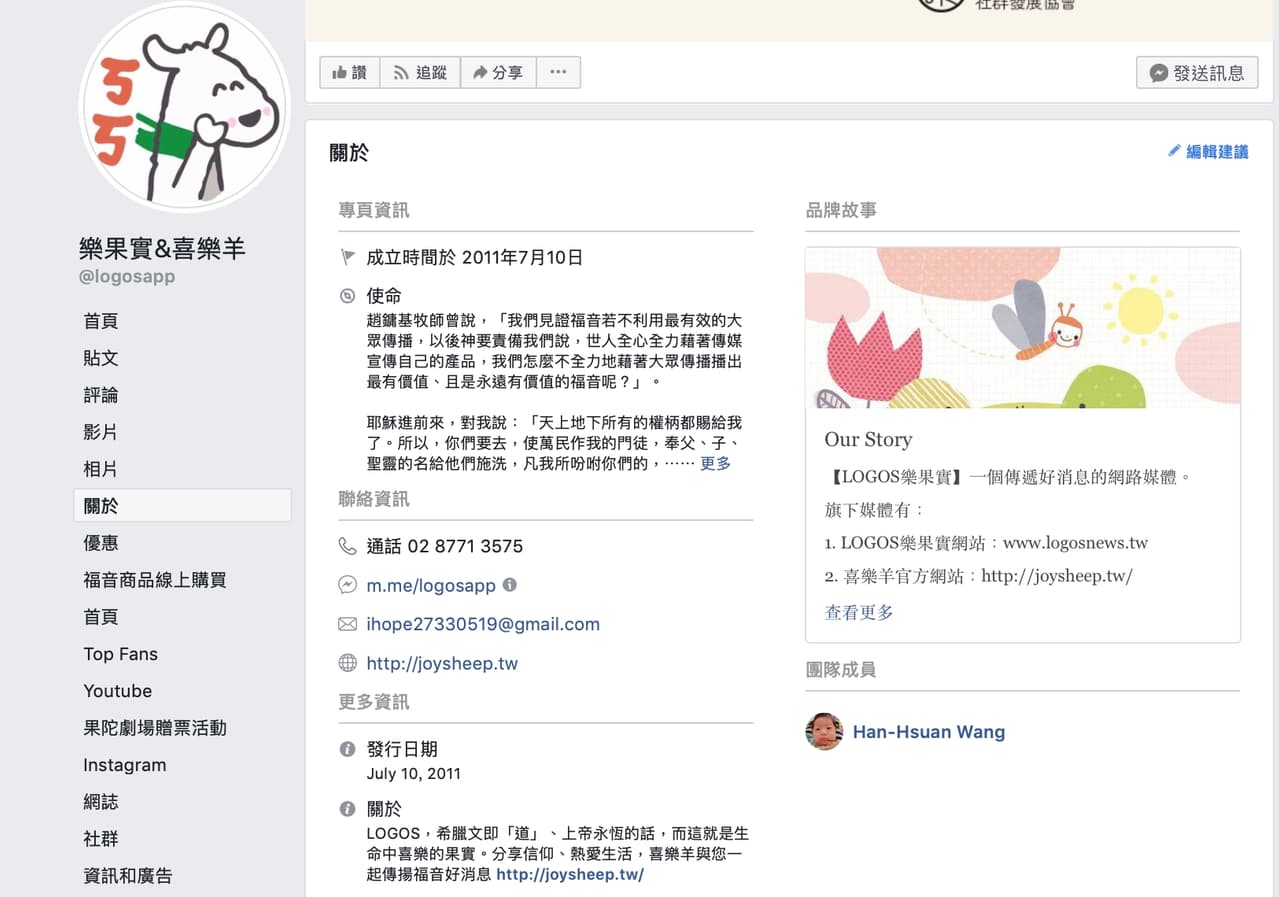Click the globe website icon
The width and height of the screenshot is (1279, 897).
[347, 663]
